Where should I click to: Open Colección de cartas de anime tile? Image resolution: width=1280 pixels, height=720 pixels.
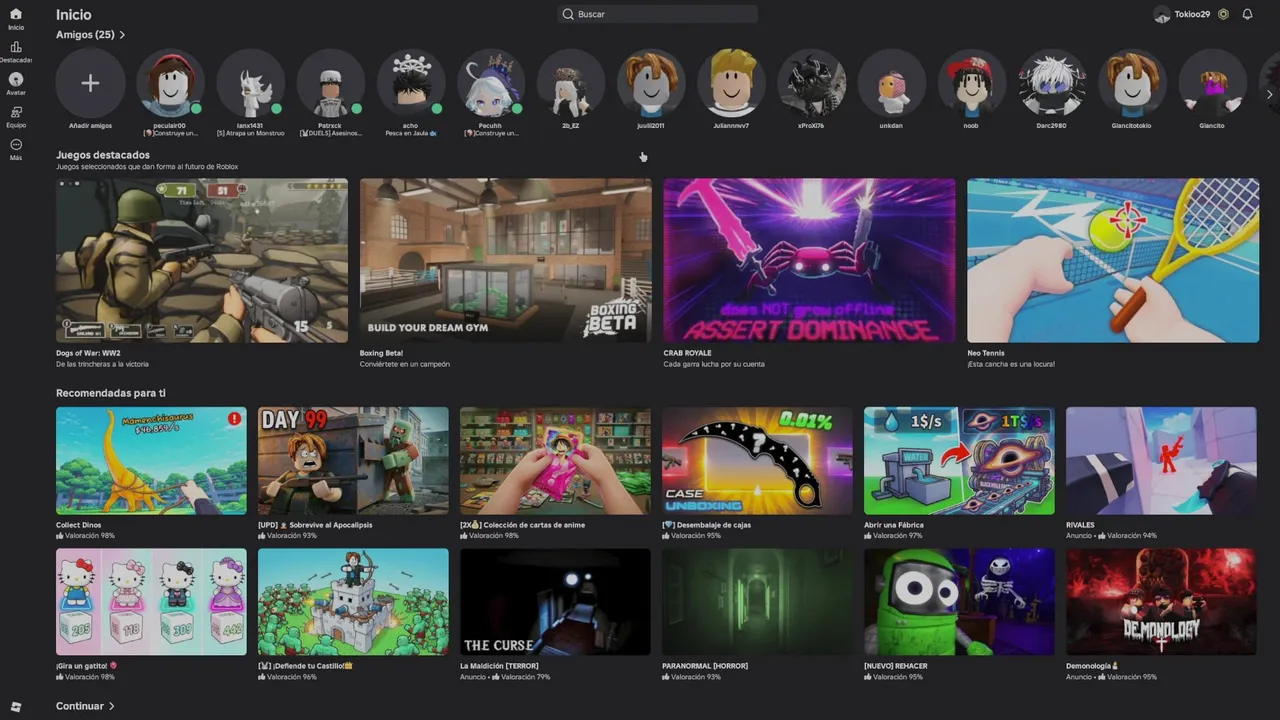tap(555, 460)
